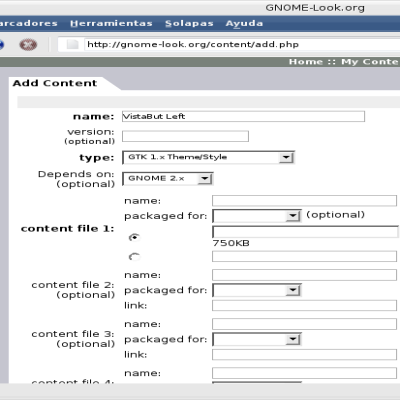Open the Depends on dropdown showing GNOME 2.x
400x400 pixels.
pyautogui.click(x=168, y=179)
